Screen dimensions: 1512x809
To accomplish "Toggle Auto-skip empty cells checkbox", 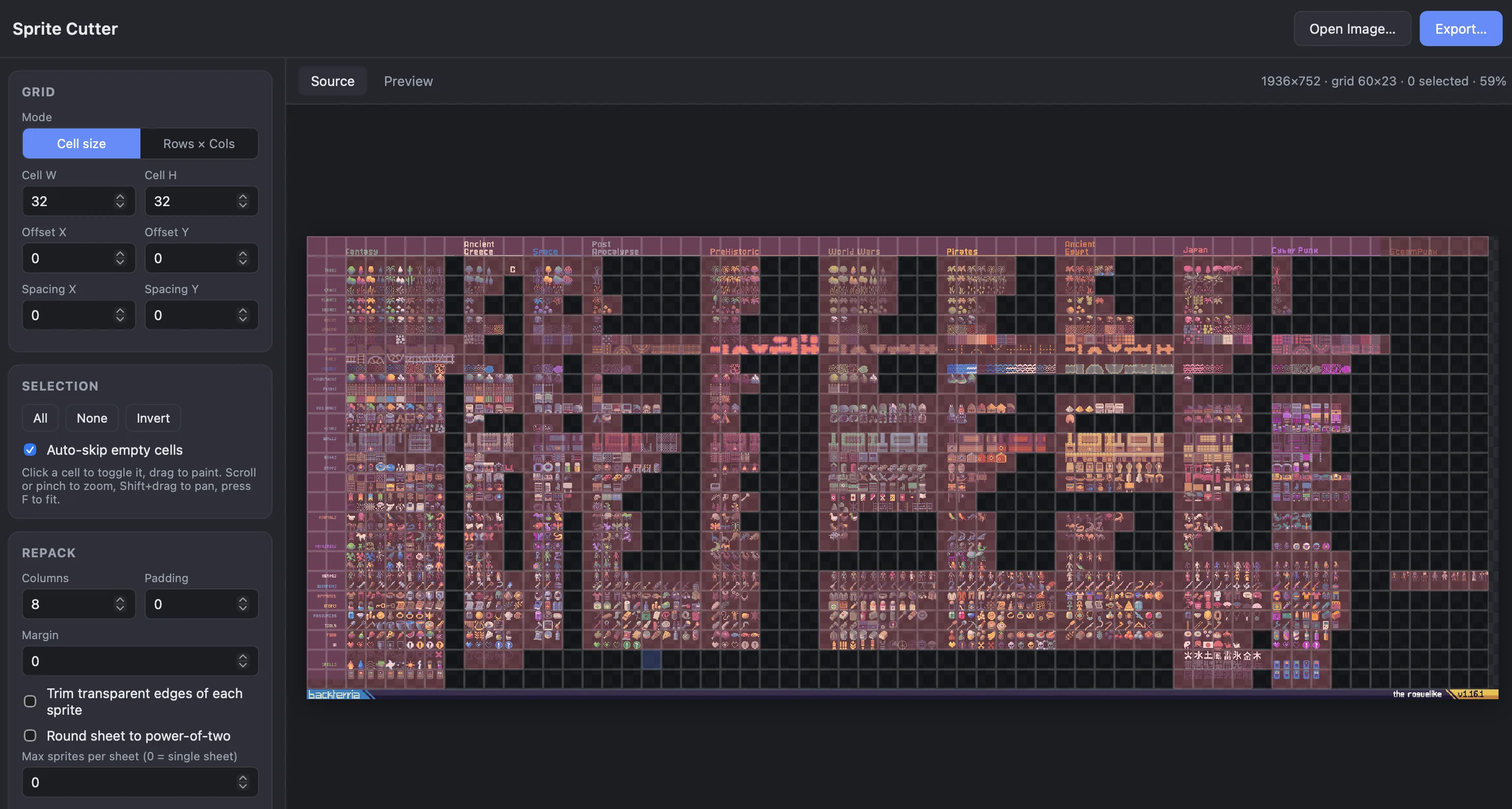I will coord(30,450).
